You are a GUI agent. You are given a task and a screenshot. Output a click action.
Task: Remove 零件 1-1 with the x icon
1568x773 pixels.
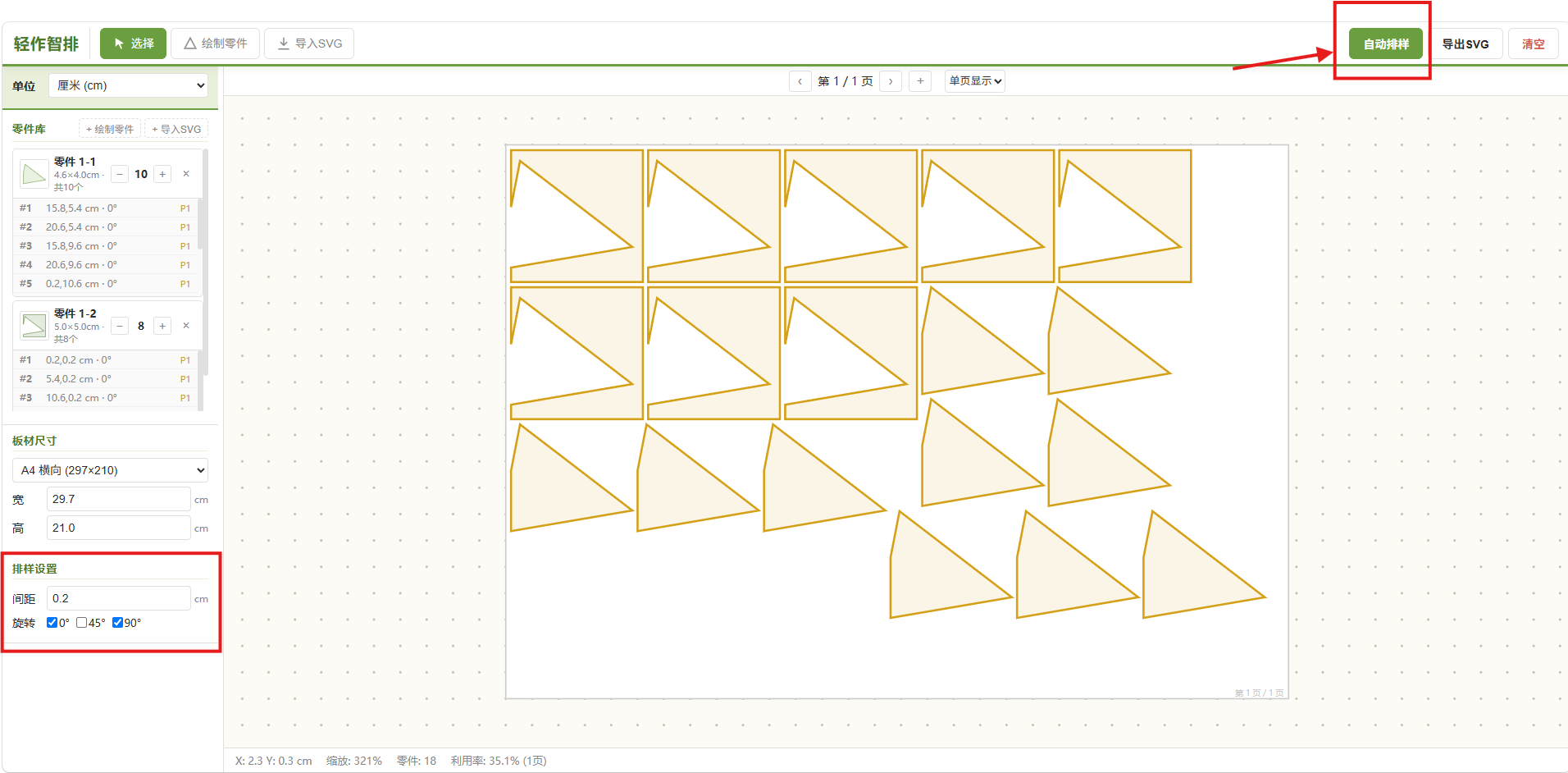coord(186,174)
